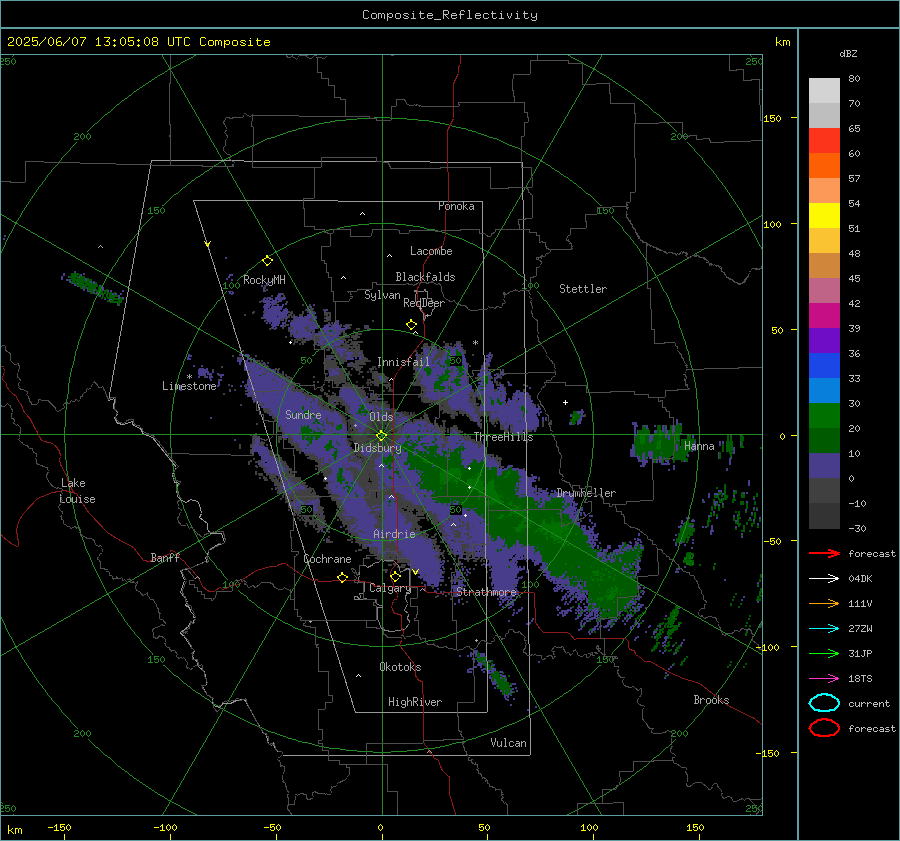Viewport: 900px width, 841px height.
Task: Click the yellow diamond marker below RedDeer
Action: coord(411,325)
